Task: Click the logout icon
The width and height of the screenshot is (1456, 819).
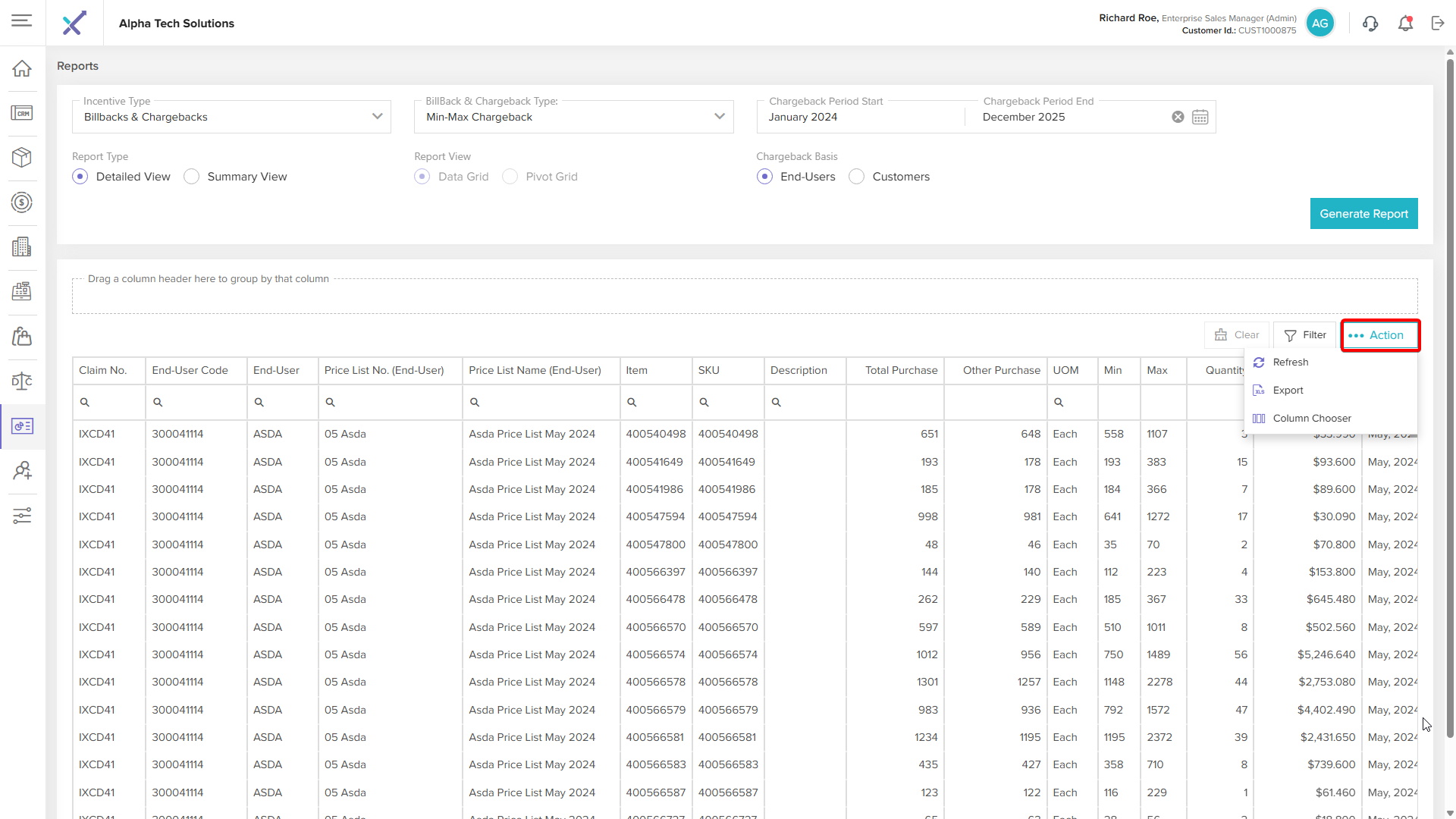Action: pos(1438,24)
